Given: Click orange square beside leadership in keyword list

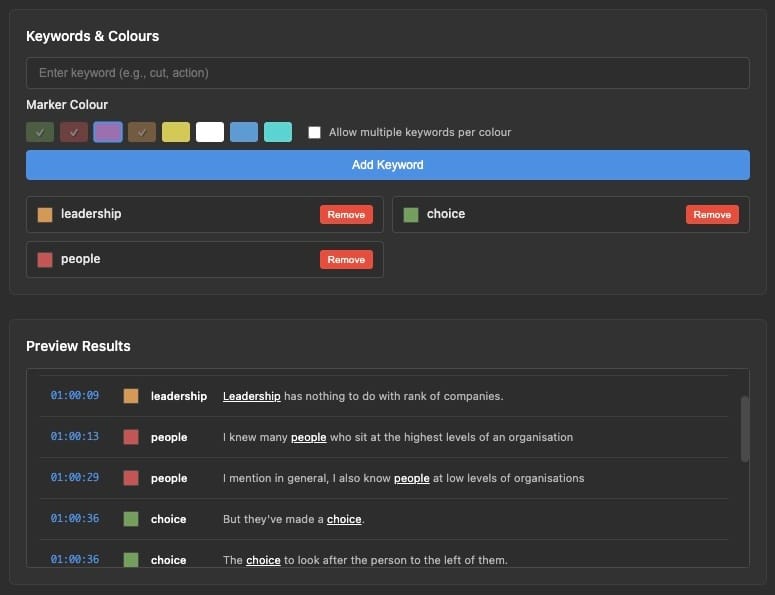Looking at the screenshot, I should click(44, 214).
